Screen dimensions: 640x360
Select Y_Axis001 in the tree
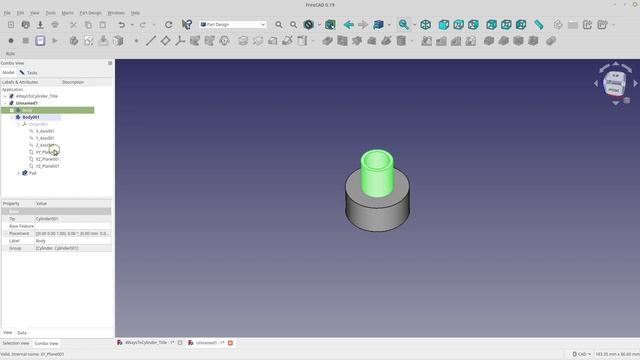(45, 138)
